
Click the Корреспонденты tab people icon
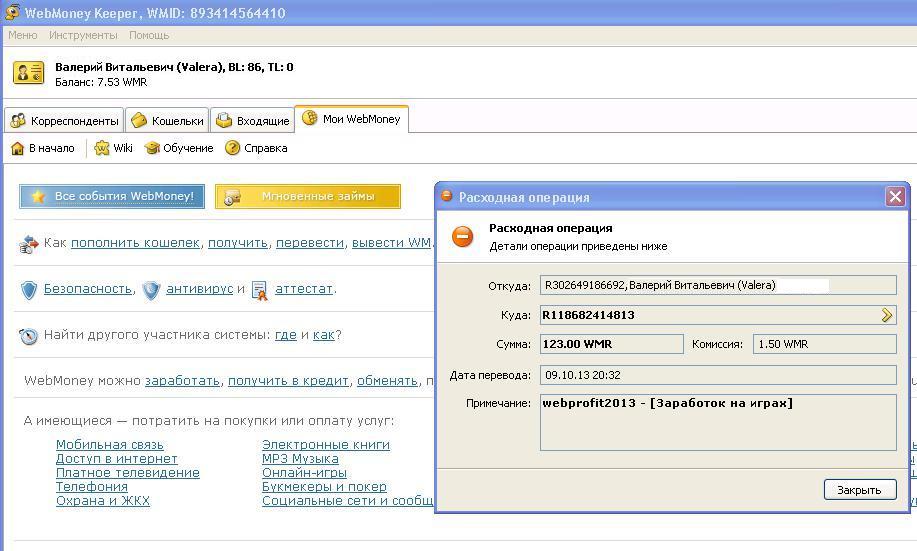click(18, 120)
